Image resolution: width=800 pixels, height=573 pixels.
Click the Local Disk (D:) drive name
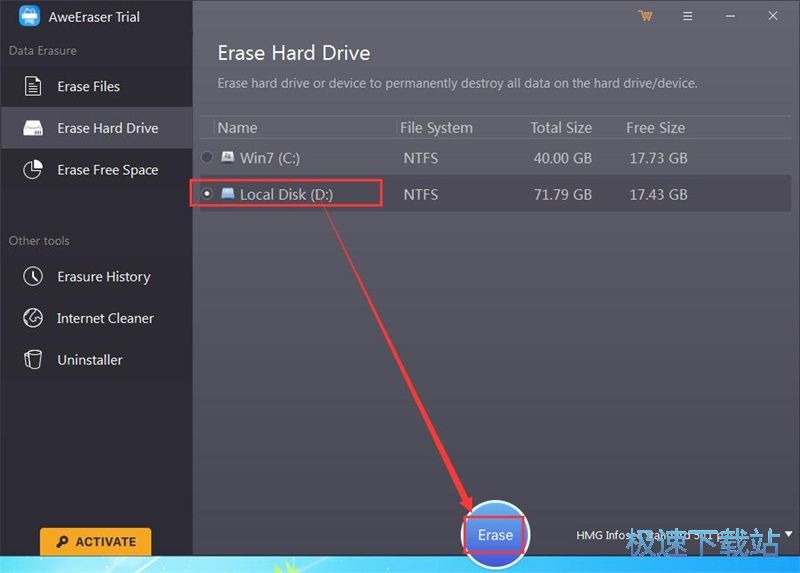(286, 194)
